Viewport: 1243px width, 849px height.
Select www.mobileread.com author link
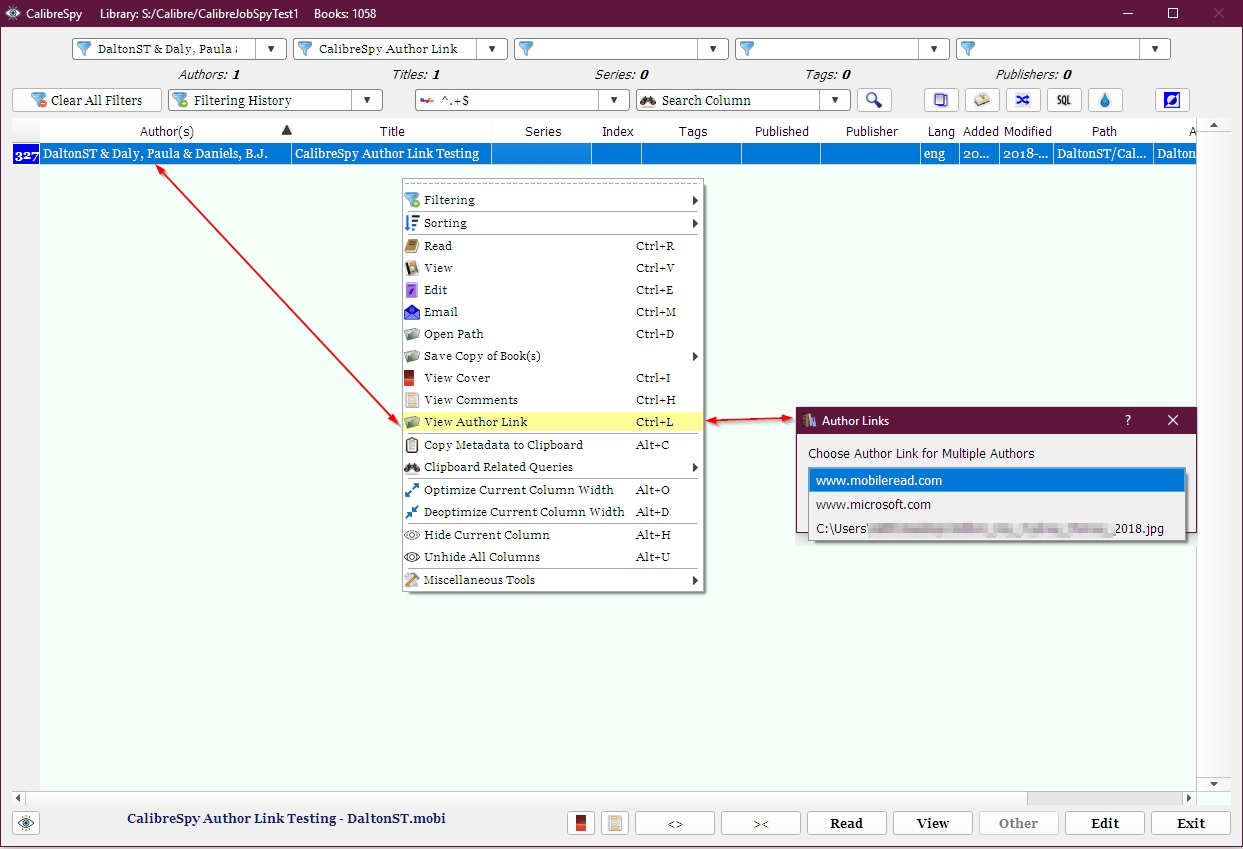996,481
